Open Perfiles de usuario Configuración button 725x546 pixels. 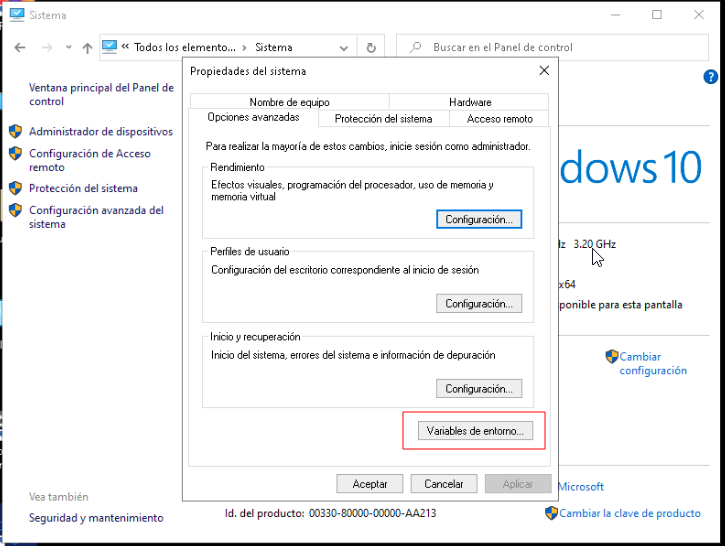click(x=479, y=303)
